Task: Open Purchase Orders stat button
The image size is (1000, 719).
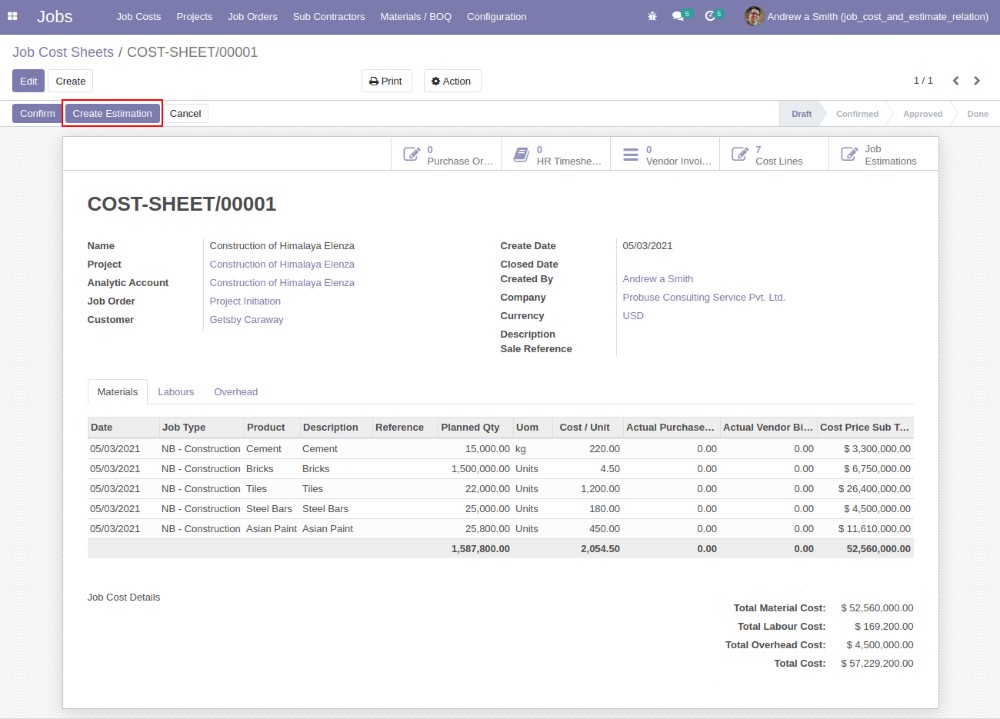Action: pyautogui.click(x=446, y=155)
